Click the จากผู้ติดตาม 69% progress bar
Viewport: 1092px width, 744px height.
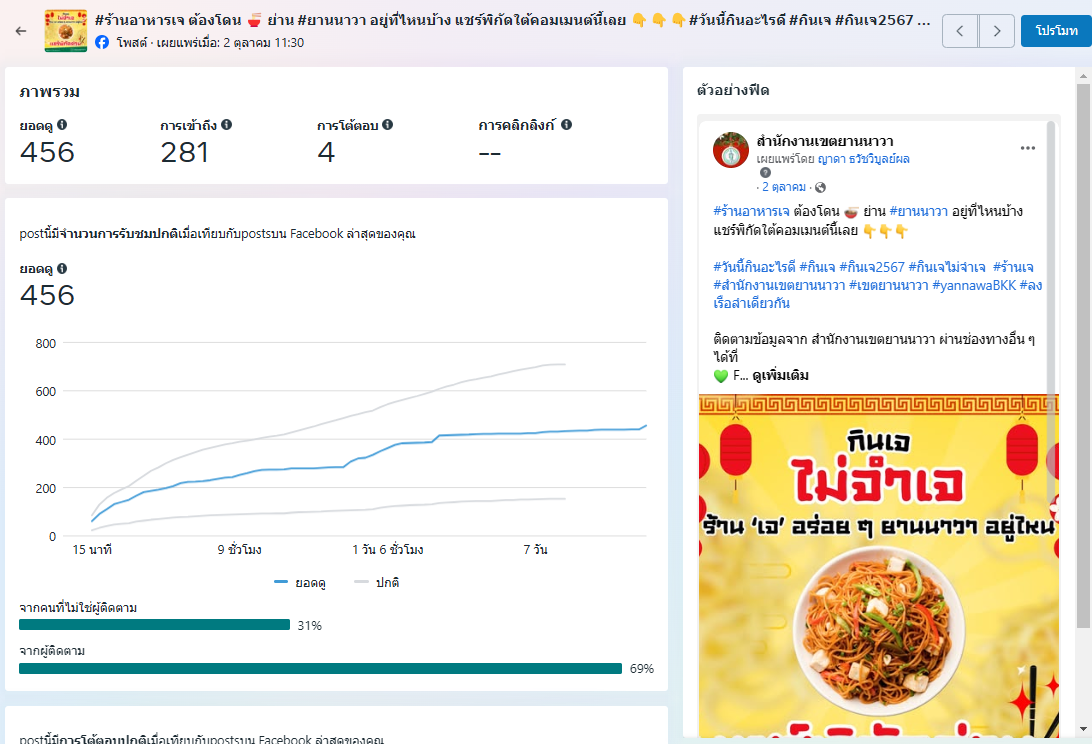[x=320, y=668]
